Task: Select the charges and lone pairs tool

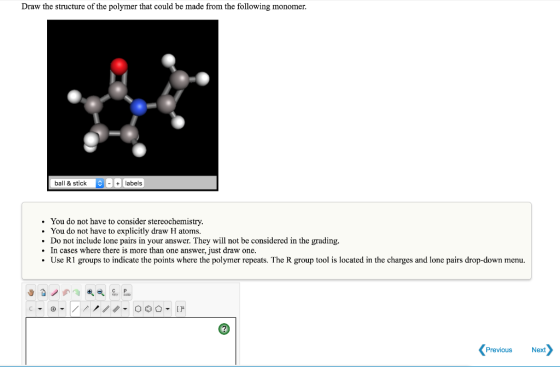Action: pyautogui.click(x=53, y=309)
